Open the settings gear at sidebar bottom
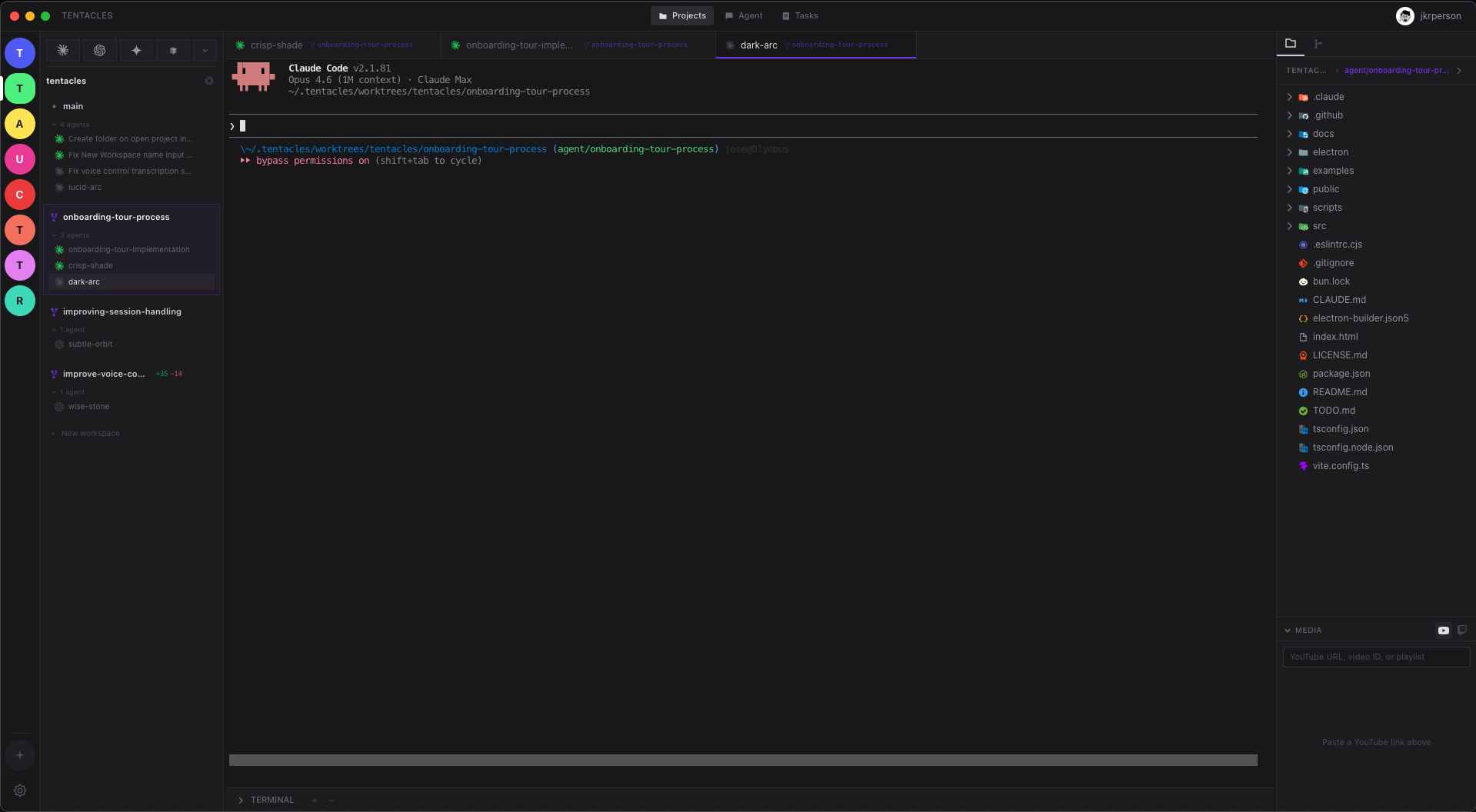 click(x=20, y=790)
